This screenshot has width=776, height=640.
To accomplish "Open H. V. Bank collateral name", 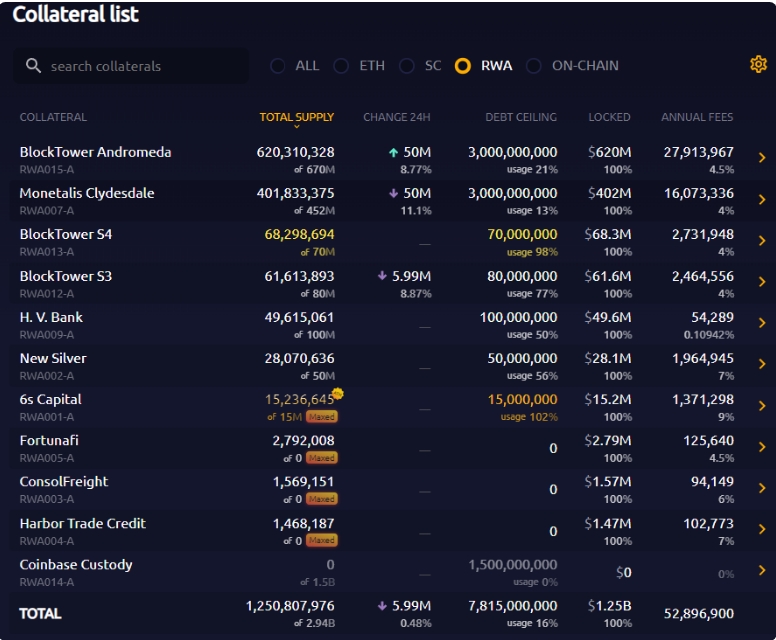I will coord(51,317).
